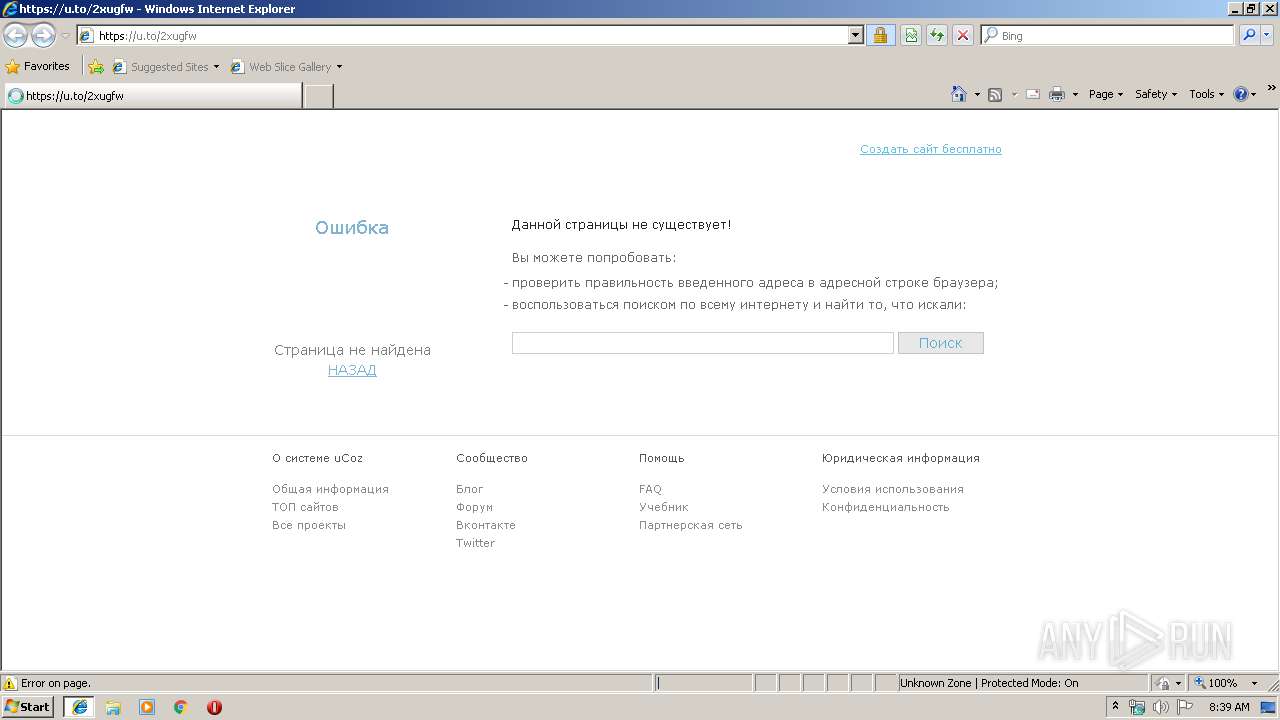Viewport: 1280px width, 720px height.
Task: Open the Форум link
Action: pyautogui.click(x=474, y=507)
